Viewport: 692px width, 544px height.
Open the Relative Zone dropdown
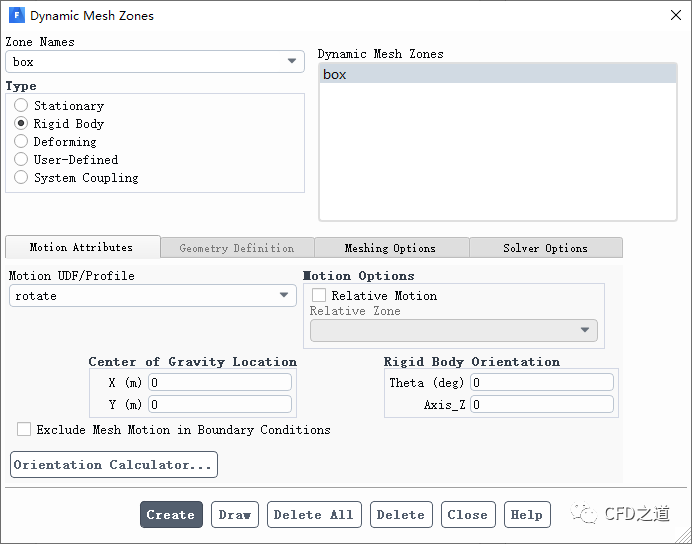pos(454,331)
